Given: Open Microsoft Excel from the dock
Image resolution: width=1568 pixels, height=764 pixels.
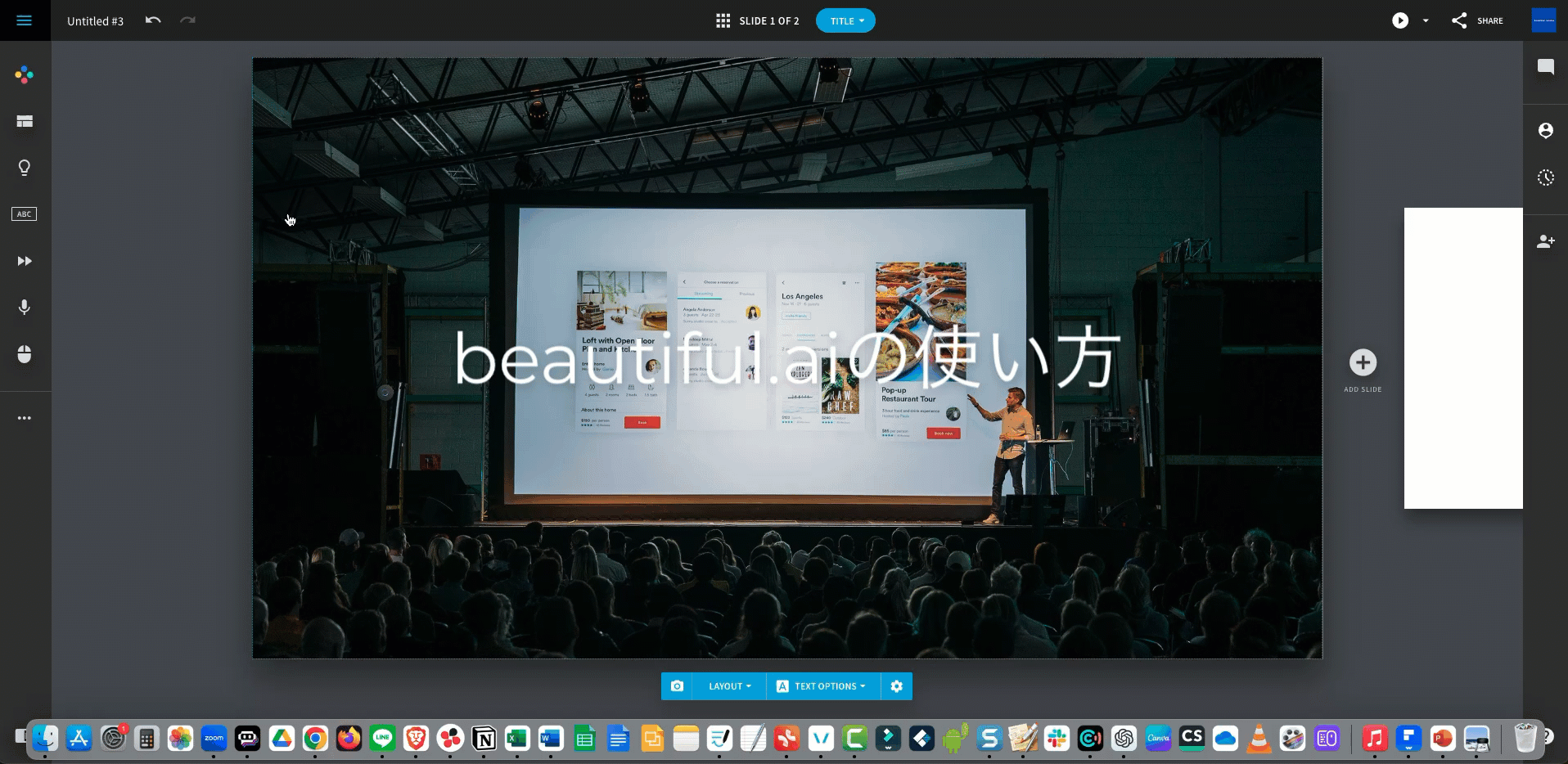Looking at the screenshot, I should coord(517,739).
